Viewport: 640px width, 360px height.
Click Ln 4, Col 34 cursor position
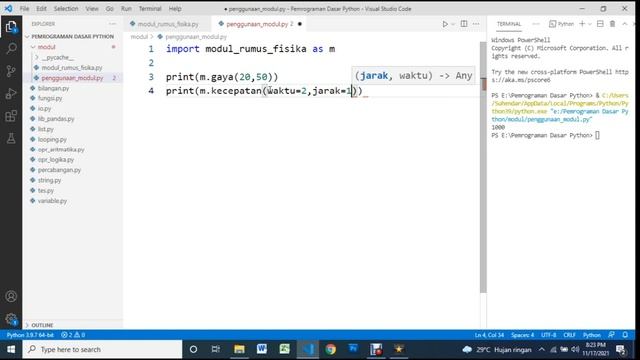pyautogui.click(x=489, y=335)
